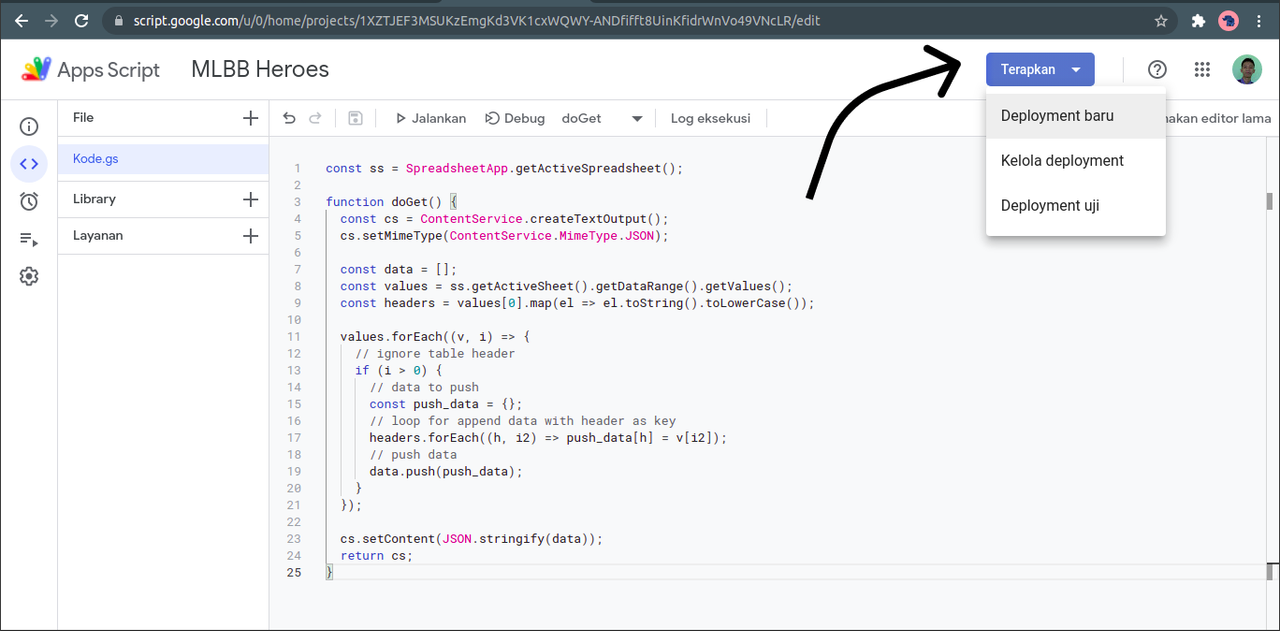This screenshot has width=1280, height=631.
Task: Redo the last edit
Action: tap(315, 118)
